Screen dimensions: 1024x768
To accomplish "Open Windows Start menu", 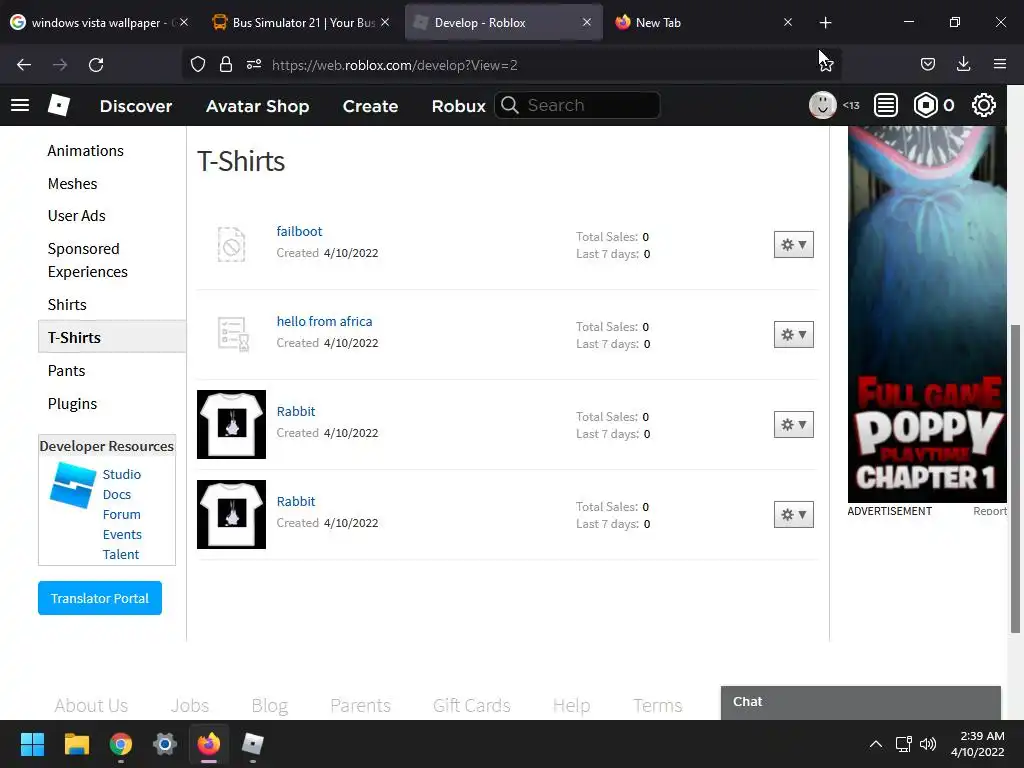I will [x=32, y=744].
